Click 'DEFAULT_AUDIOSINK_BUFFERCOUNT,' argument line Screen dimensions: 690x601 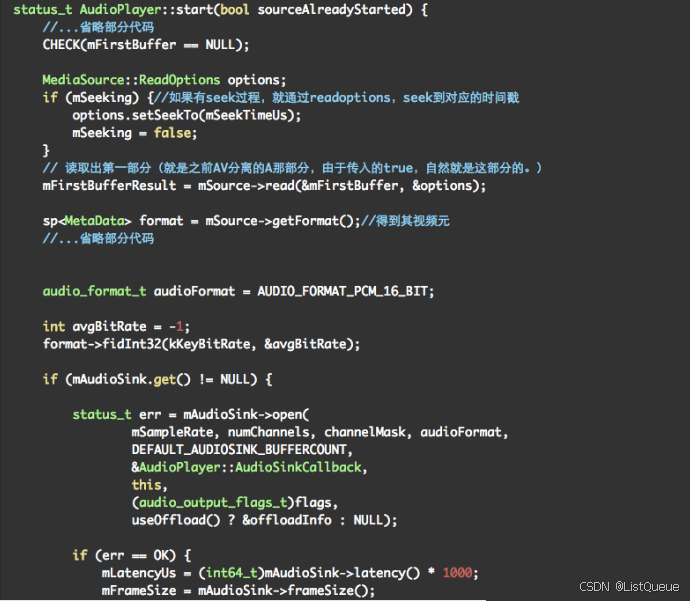tap(242, 450)
